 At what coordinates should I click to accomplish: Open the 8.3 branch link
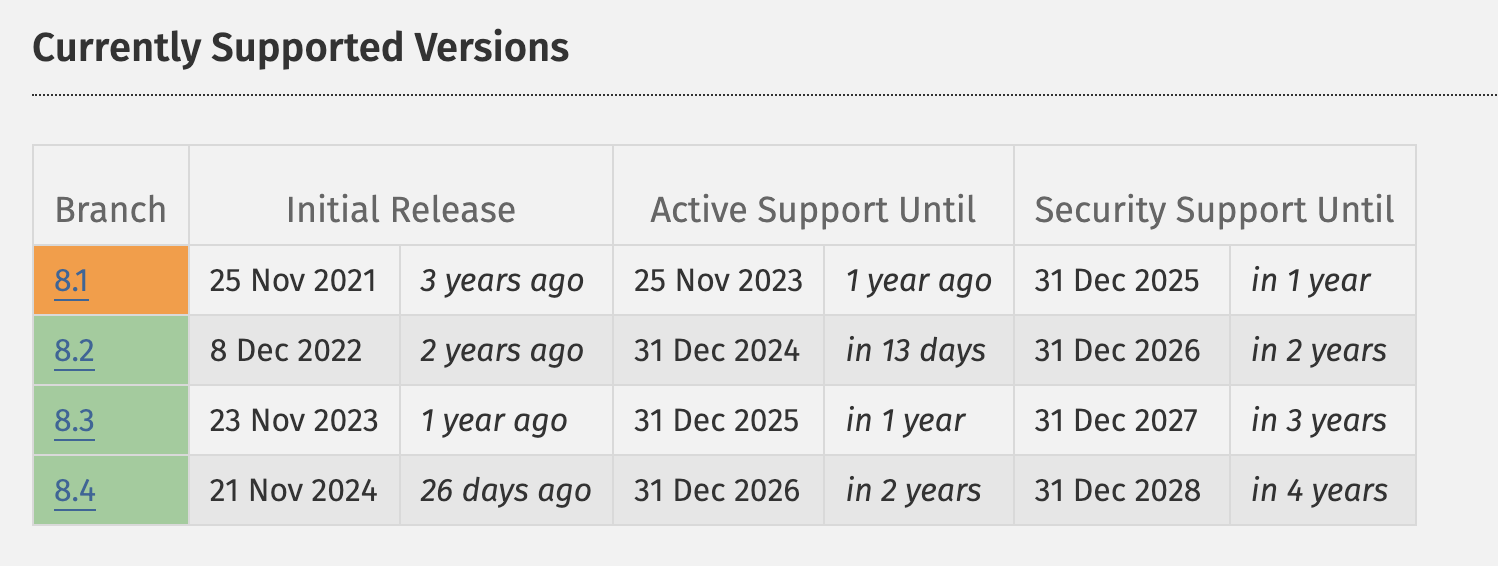point(74,421)
